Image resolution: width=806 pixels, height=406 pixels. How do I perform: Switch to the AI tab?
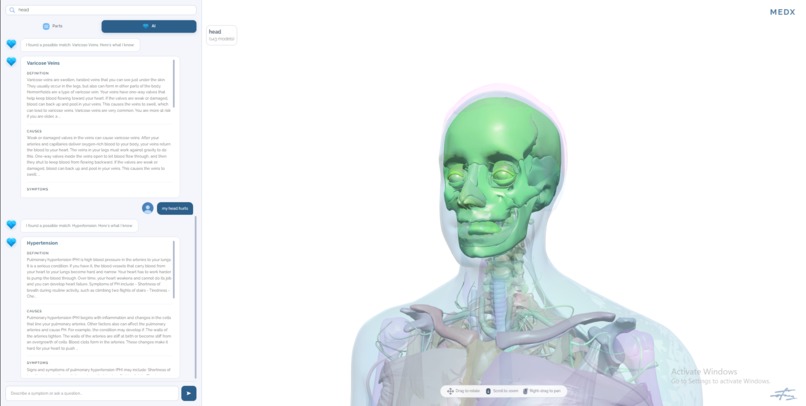[x=149, y=26]
